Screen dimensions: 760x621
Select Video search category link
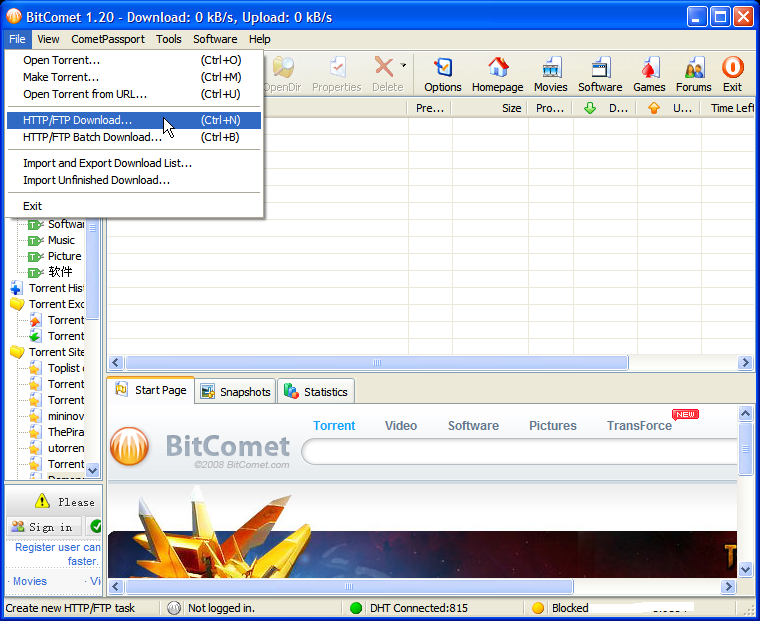401,426
